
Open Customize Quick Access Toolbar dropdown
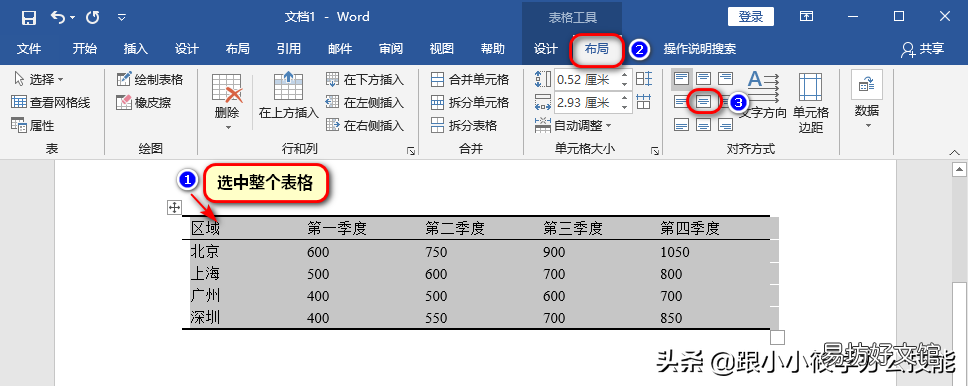[121, 17]
